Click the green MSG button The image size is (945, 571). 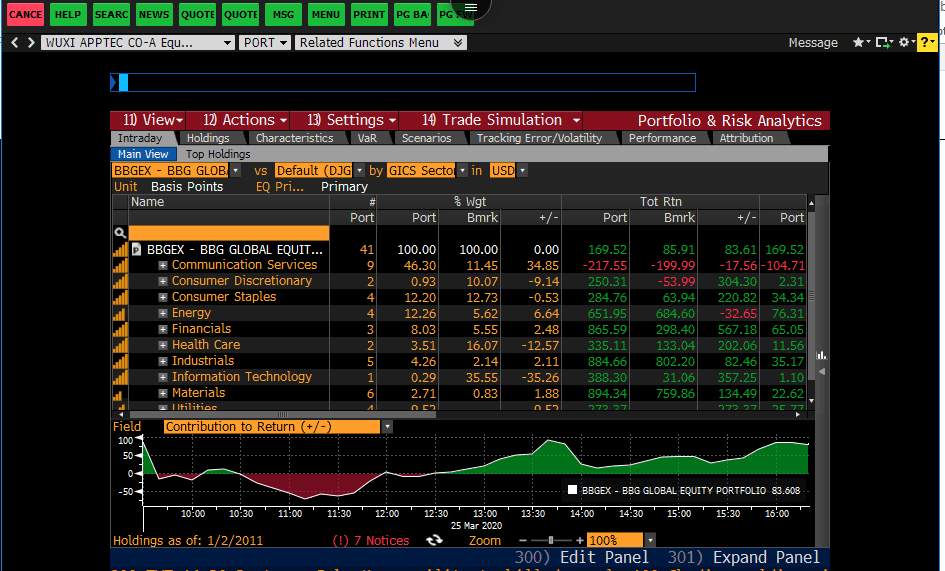[283, 14]
